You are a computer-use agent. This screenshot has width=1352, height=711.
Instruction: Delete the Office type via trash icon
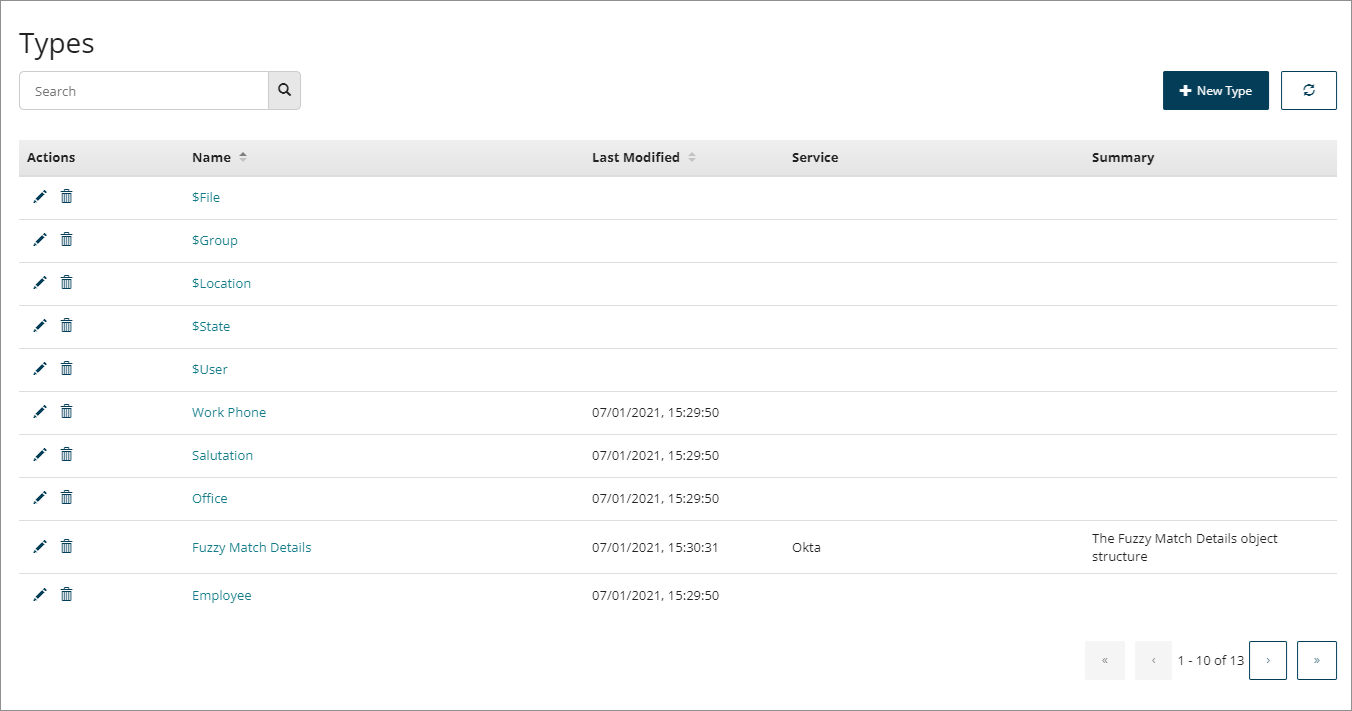66,497
